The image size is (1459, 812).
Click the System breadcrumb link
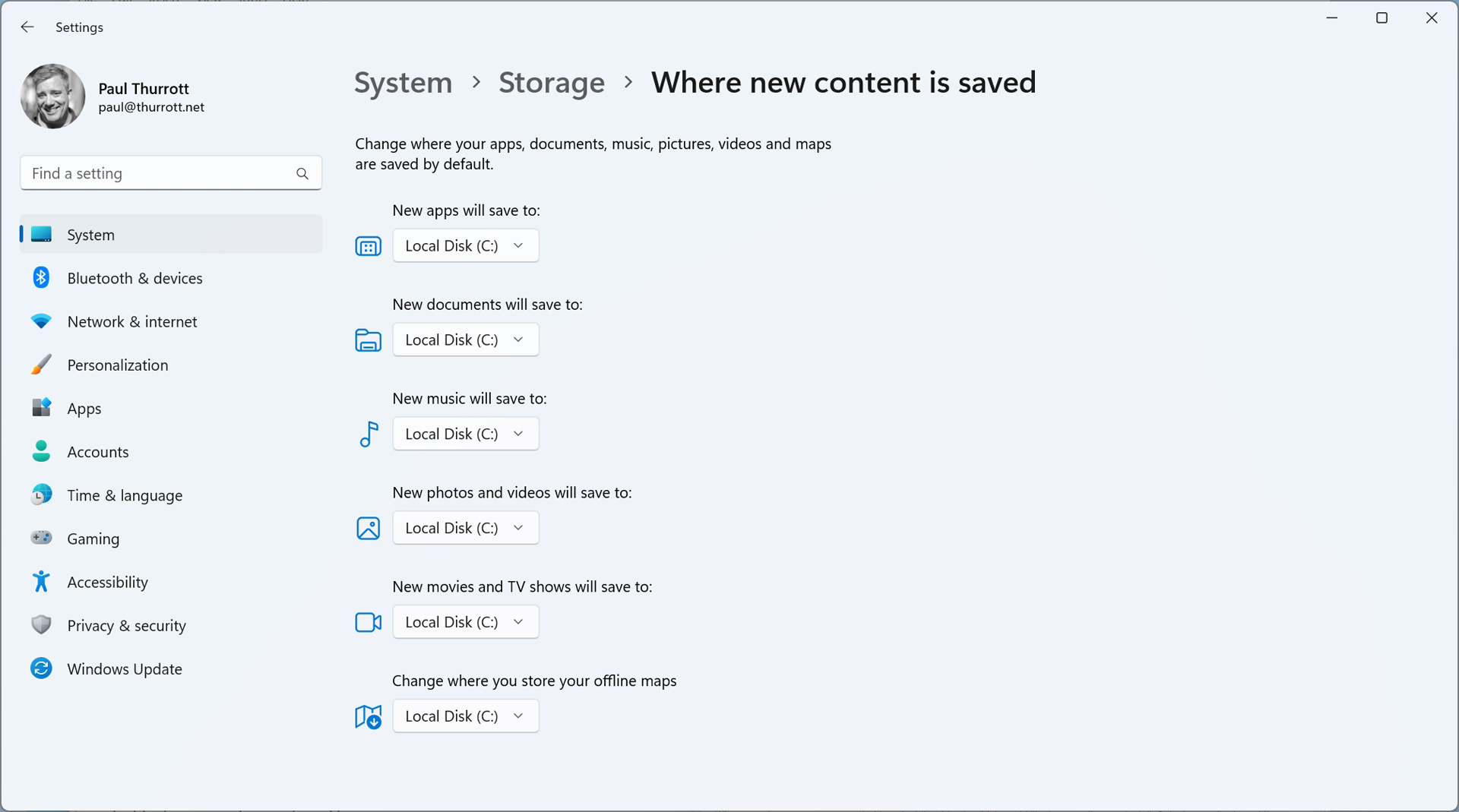click(403, 83)
